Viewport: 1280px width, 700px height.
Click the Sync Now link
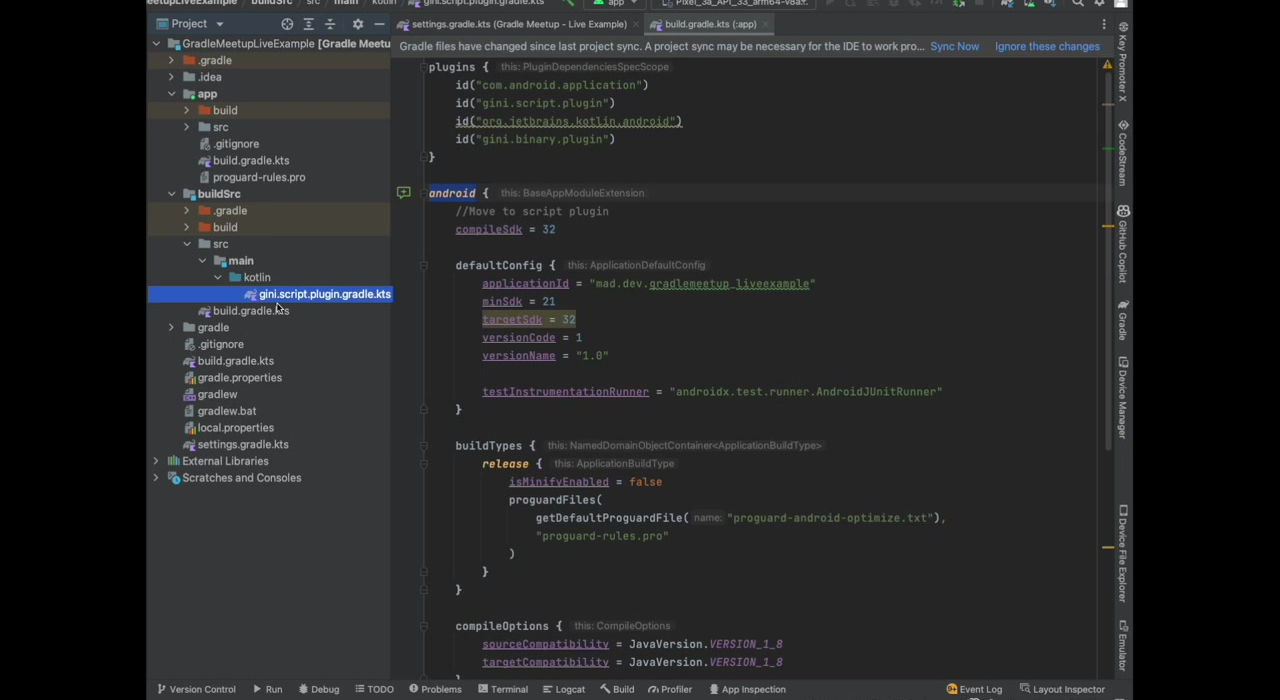point(954,46)
